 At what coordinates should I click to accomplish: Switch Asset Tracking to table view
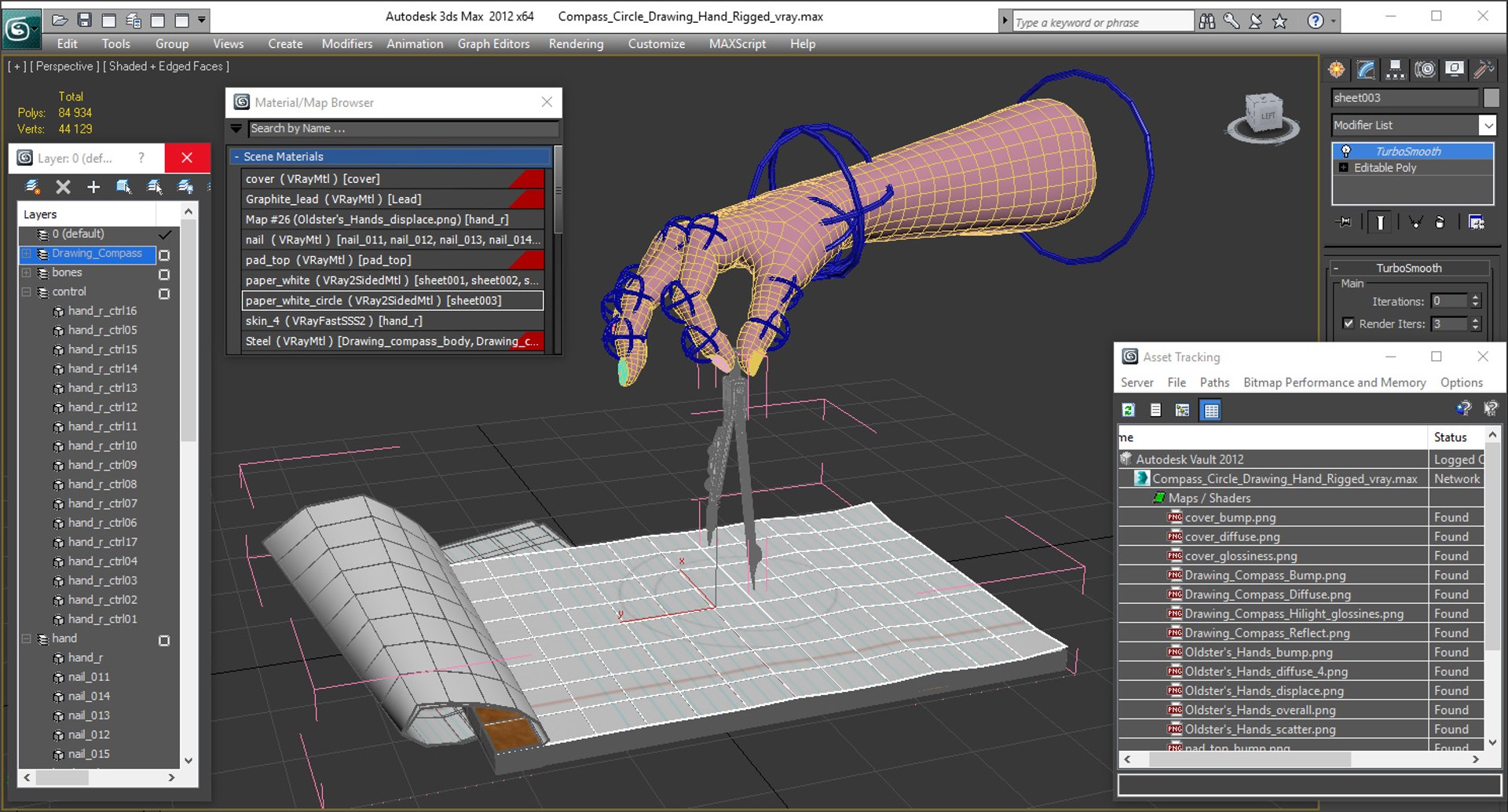(1211, 410)
